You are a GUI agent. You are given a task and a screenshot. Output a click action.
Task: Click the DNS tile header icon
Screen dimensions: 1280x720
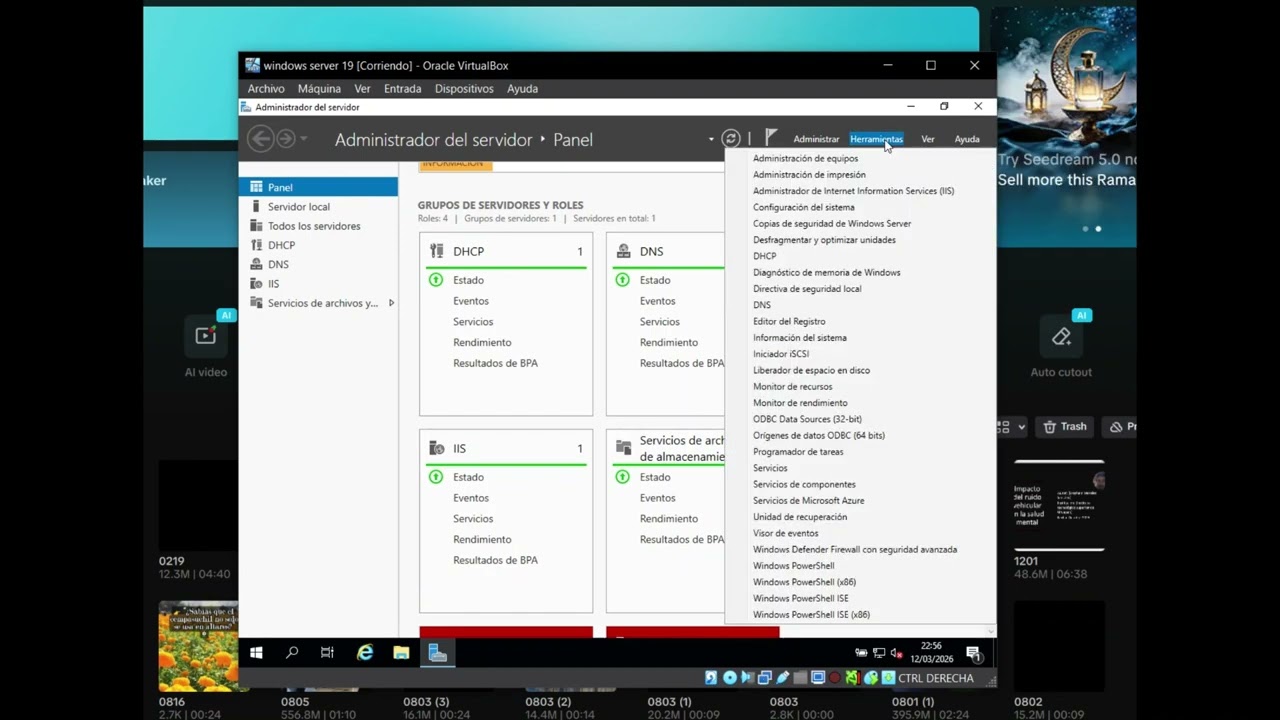click(x=623, y=251)
